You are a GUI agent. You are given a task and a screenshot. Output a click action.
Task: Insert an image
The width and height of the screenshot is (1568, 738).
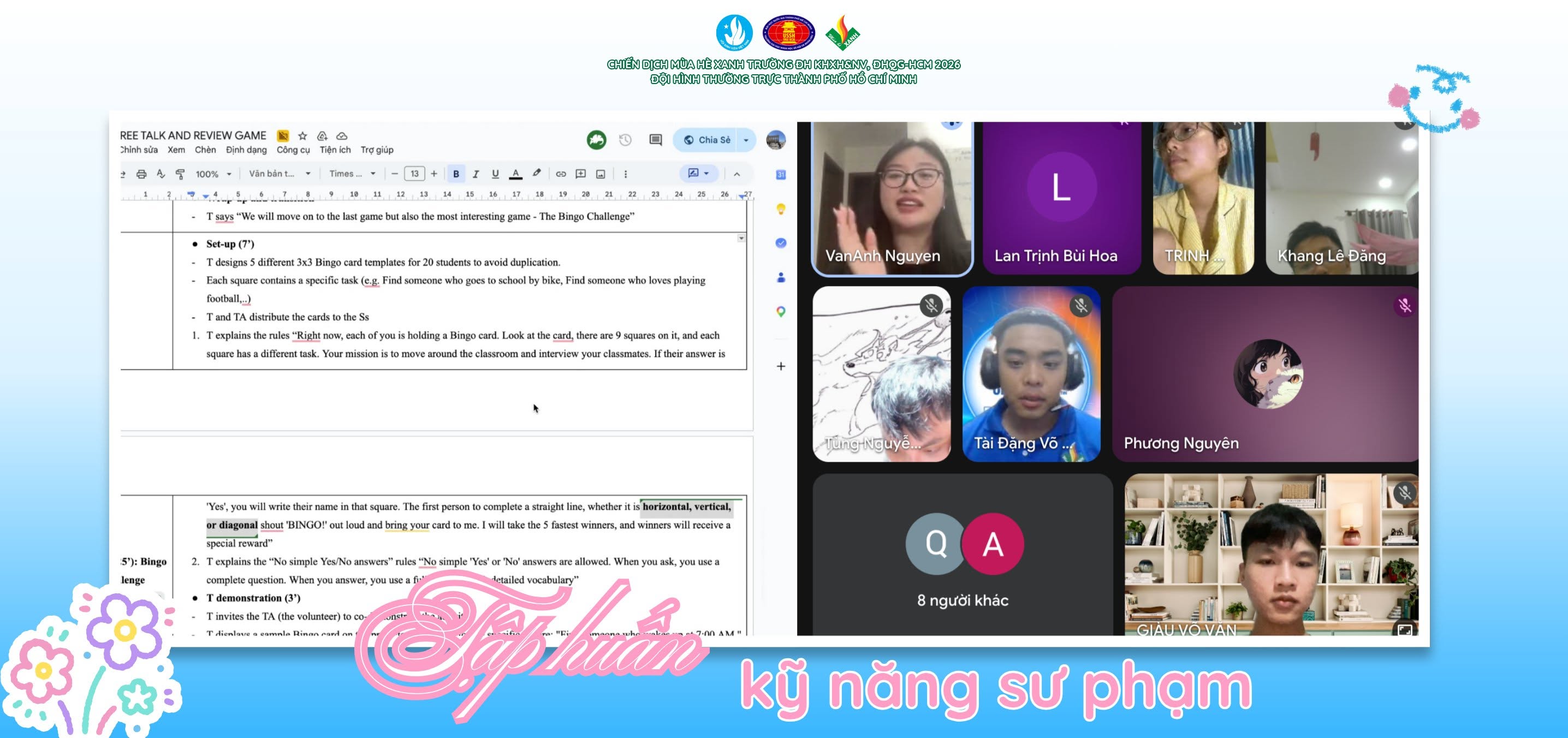[x=601, y=174]
